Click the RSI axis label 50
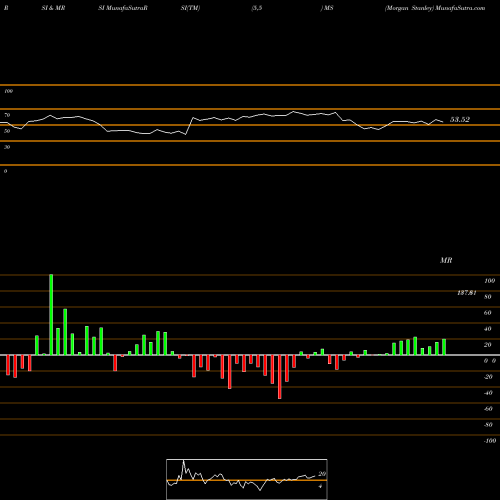The width and height of the screenshot is (500, 500). click(7, 131)
